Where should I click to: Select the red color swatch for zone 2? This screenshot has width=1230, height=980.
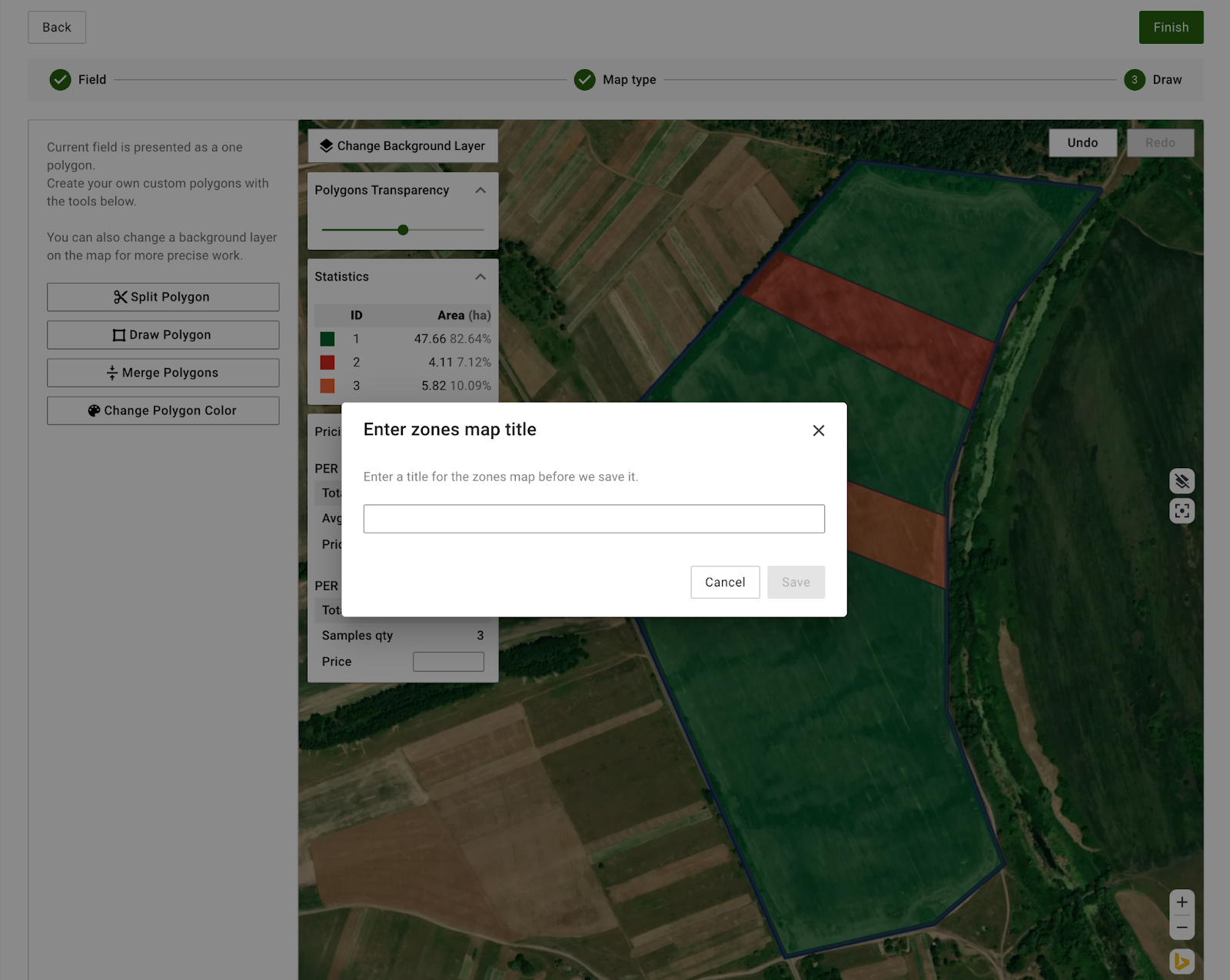(327, 363)
